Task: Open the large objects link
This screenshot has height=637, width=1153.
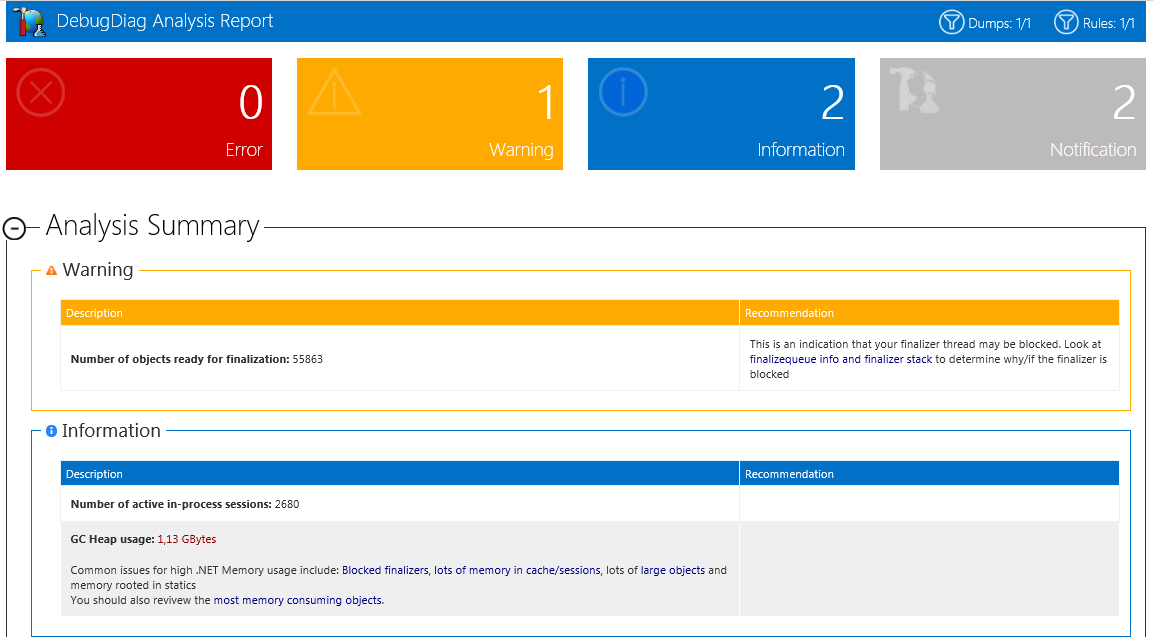Action: 673,570
